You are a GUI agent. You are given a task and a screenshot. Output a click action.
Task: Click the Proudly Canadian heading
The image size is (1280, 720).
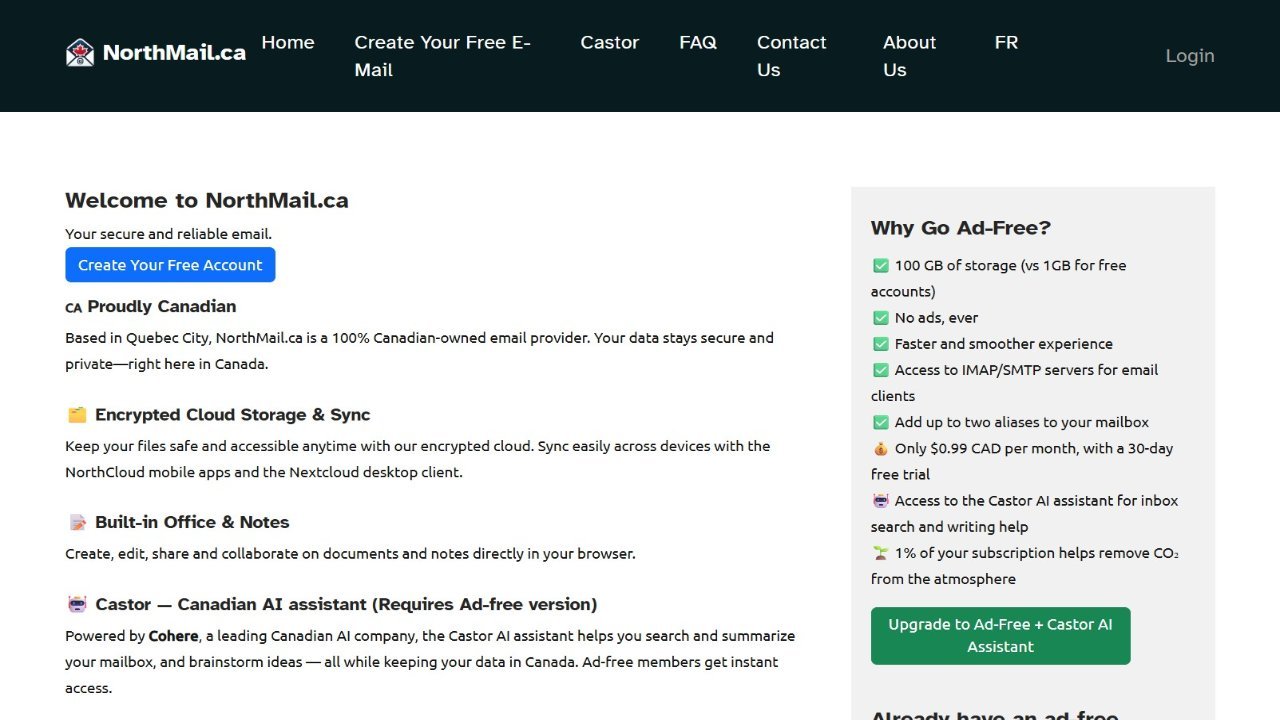pos(162,306)
